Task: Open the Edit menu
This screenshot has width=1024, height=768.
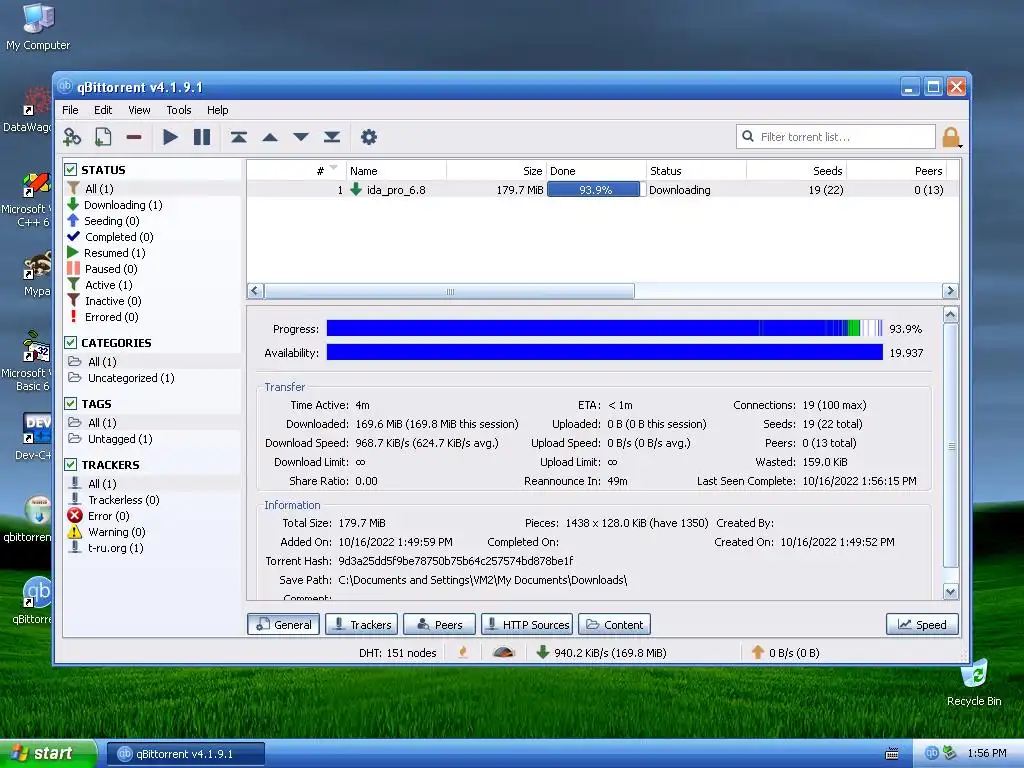Action: point(103,110)
